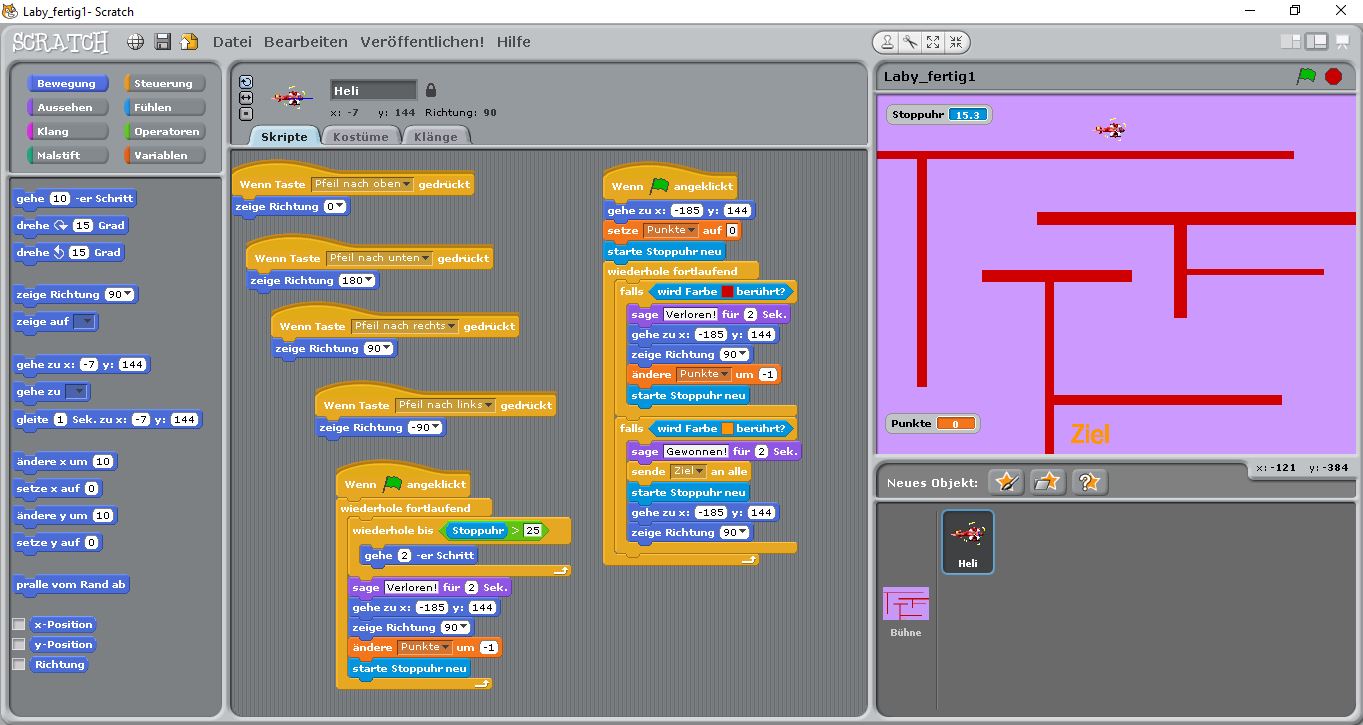The height and width of the screenshot is (725, 1363).
Task: Click the orange color swatch in 'wird Farbe berührt?'
Action: (728, 428)
